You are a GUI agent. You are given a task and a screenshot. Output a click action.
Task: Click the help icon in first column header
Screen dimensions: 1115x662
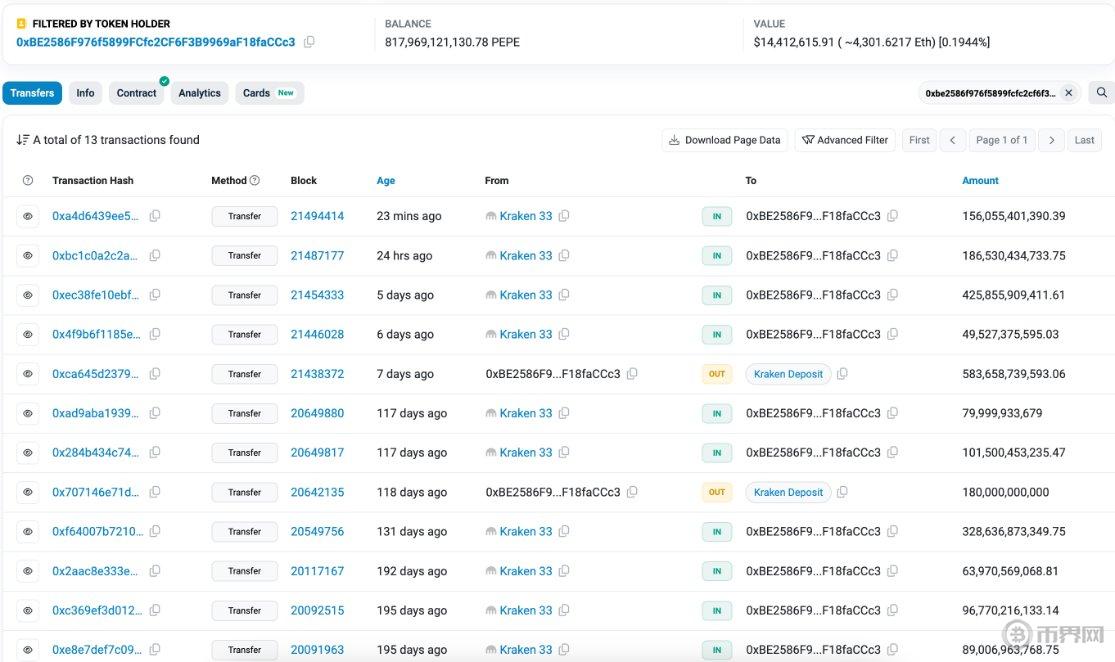(28, 181)
